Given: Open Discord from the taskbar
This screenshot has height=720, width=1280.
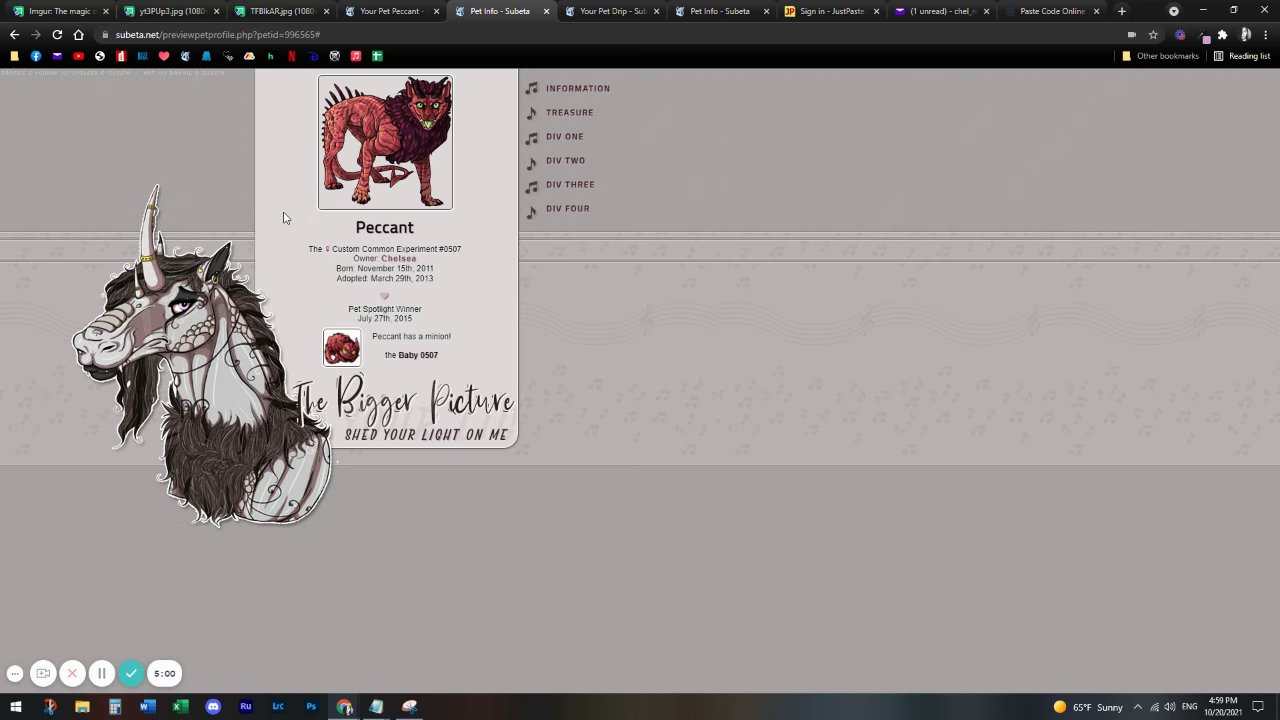Looking at the screenshot, I should point(213,707).
